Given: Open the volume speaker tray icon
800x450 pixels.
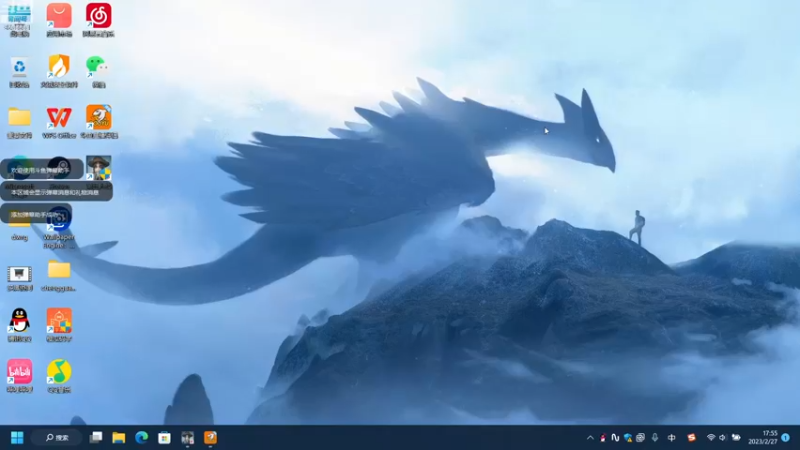Looking at the screenshot, I should coord(722,438).
